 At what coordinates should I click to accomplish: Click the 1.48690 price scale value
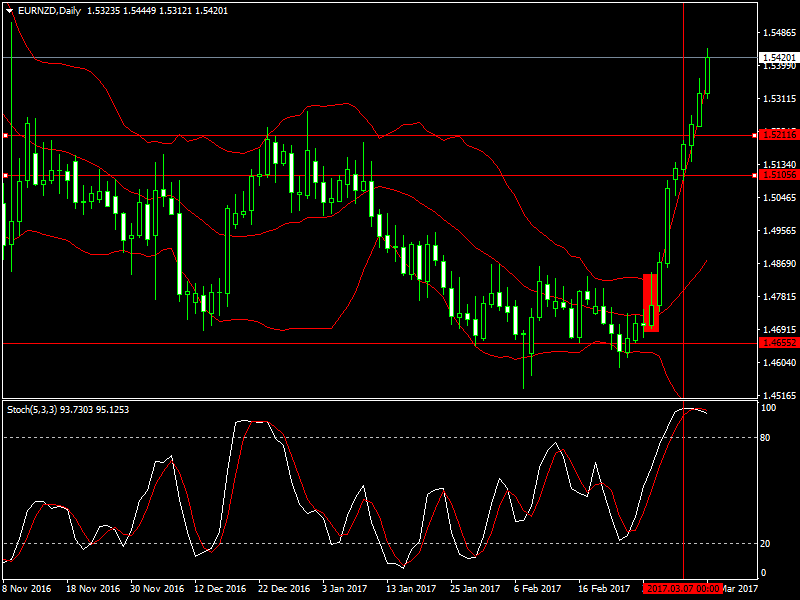click(x=779, y=263)
